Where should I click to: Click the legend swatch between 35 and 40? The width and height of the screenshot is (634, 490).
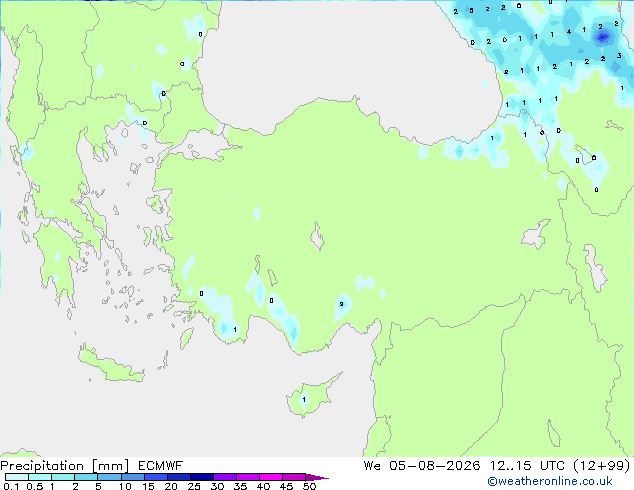(x=248, y=477)
